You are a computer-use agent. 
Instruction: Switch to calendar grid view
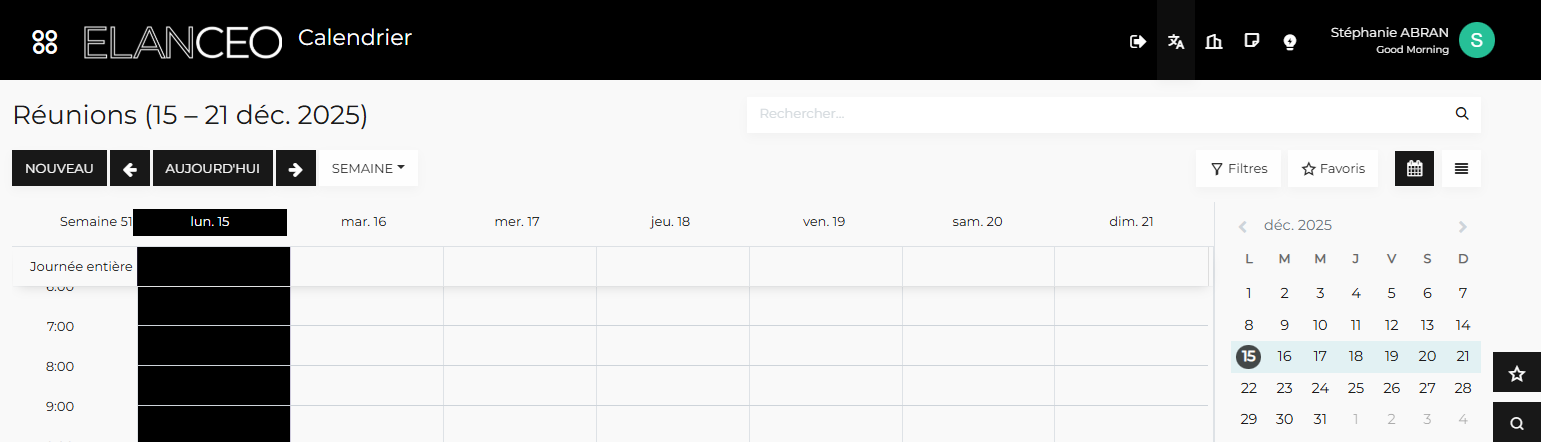click(x=1415, y=168)
